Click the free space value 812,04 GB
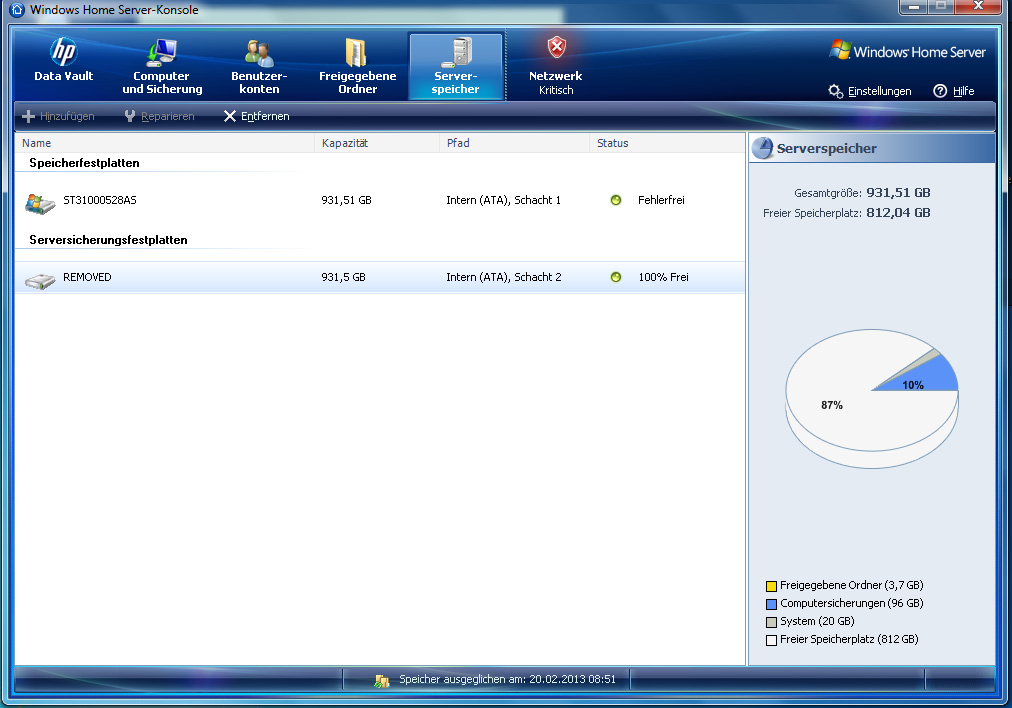1012x708 pixels. [898, 213]
